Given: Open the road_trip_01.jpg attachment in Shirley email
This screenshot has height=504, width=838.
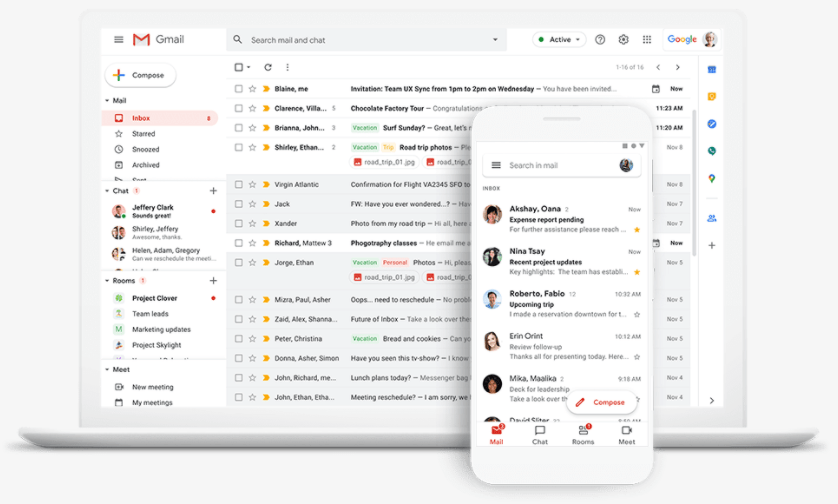Looking at the screenshot, I should point(384,162).
